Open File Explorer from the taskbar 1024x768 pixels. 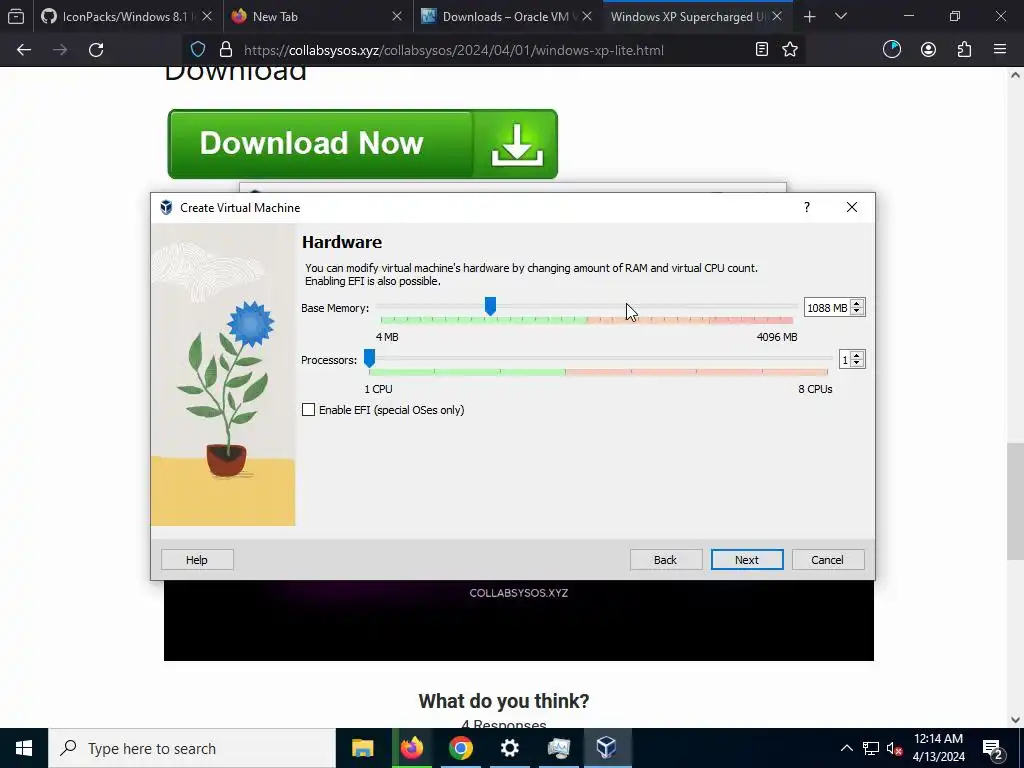[362, 748]
